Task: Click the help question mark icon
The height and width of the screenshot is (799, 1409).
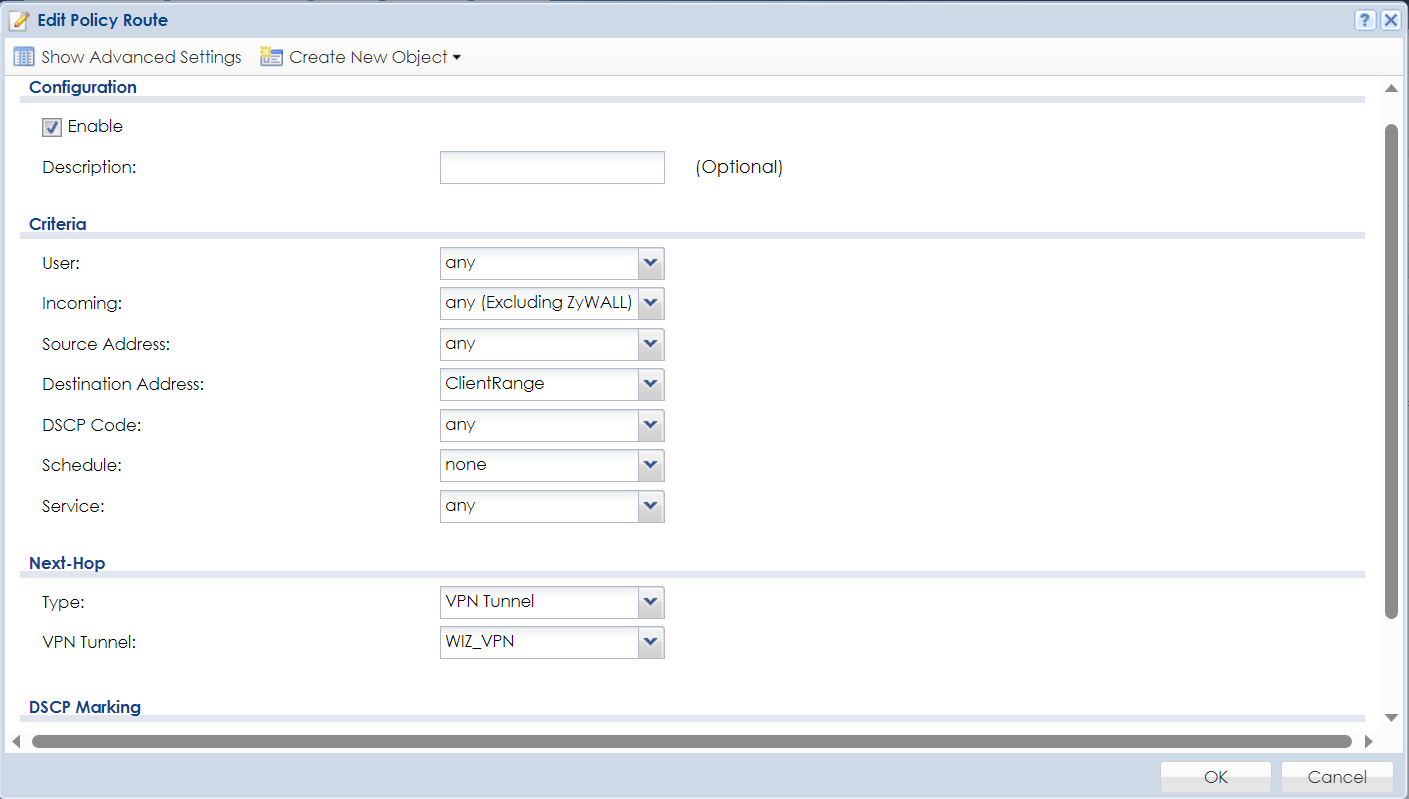Action: pyautogui.click(x=1365, y=20)
